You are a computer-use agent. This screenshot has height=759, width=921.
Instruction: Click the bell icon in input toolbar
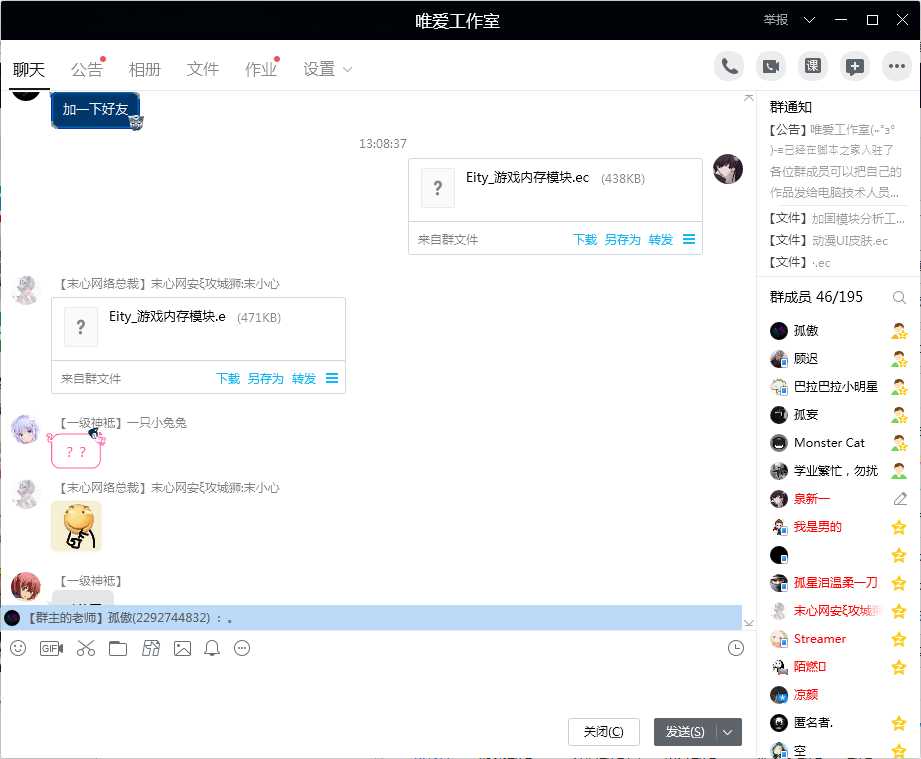pyautogui.click(x=212, y=648)
